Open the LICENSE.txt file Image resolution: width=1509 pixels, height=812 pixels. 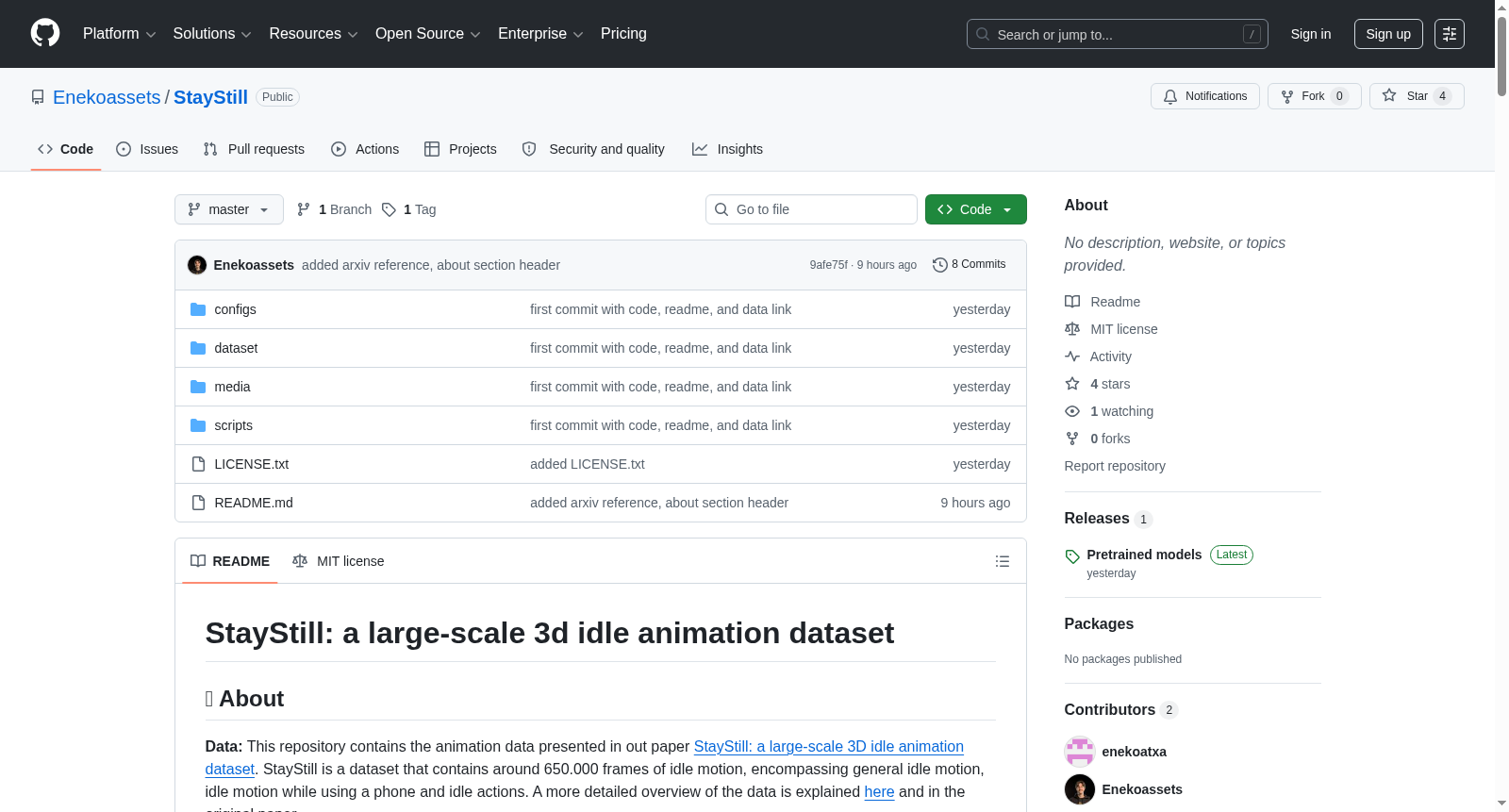251,464
